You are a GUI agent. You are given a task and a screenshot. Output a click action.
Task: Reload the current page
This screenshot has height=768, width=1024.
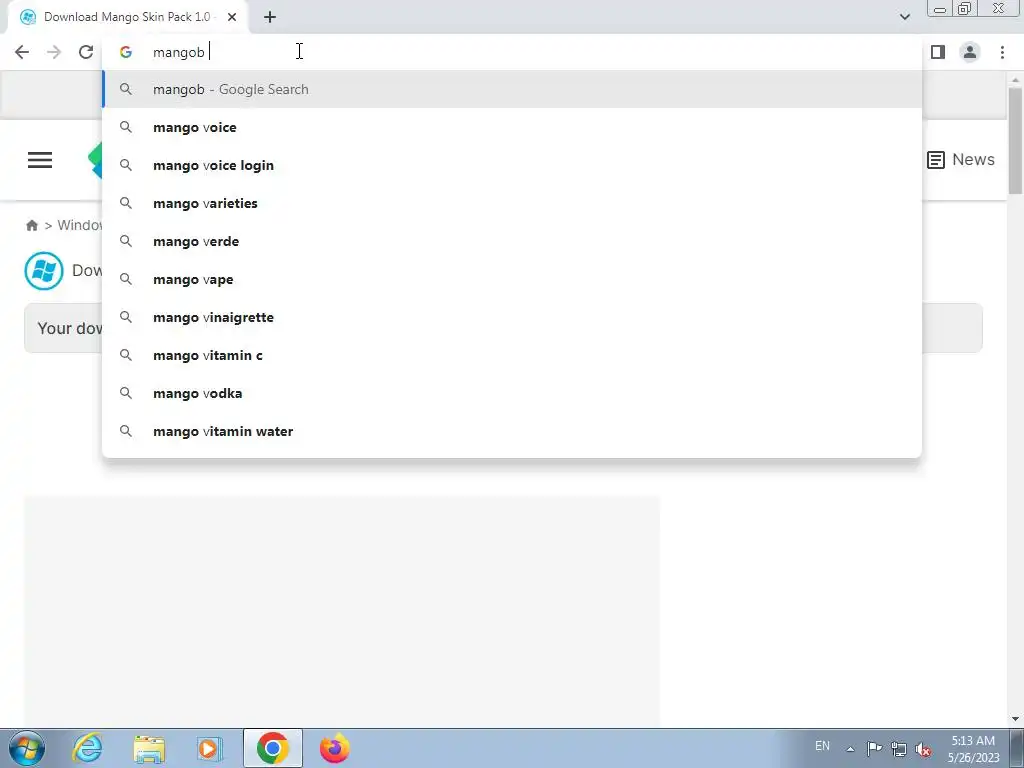86,52
